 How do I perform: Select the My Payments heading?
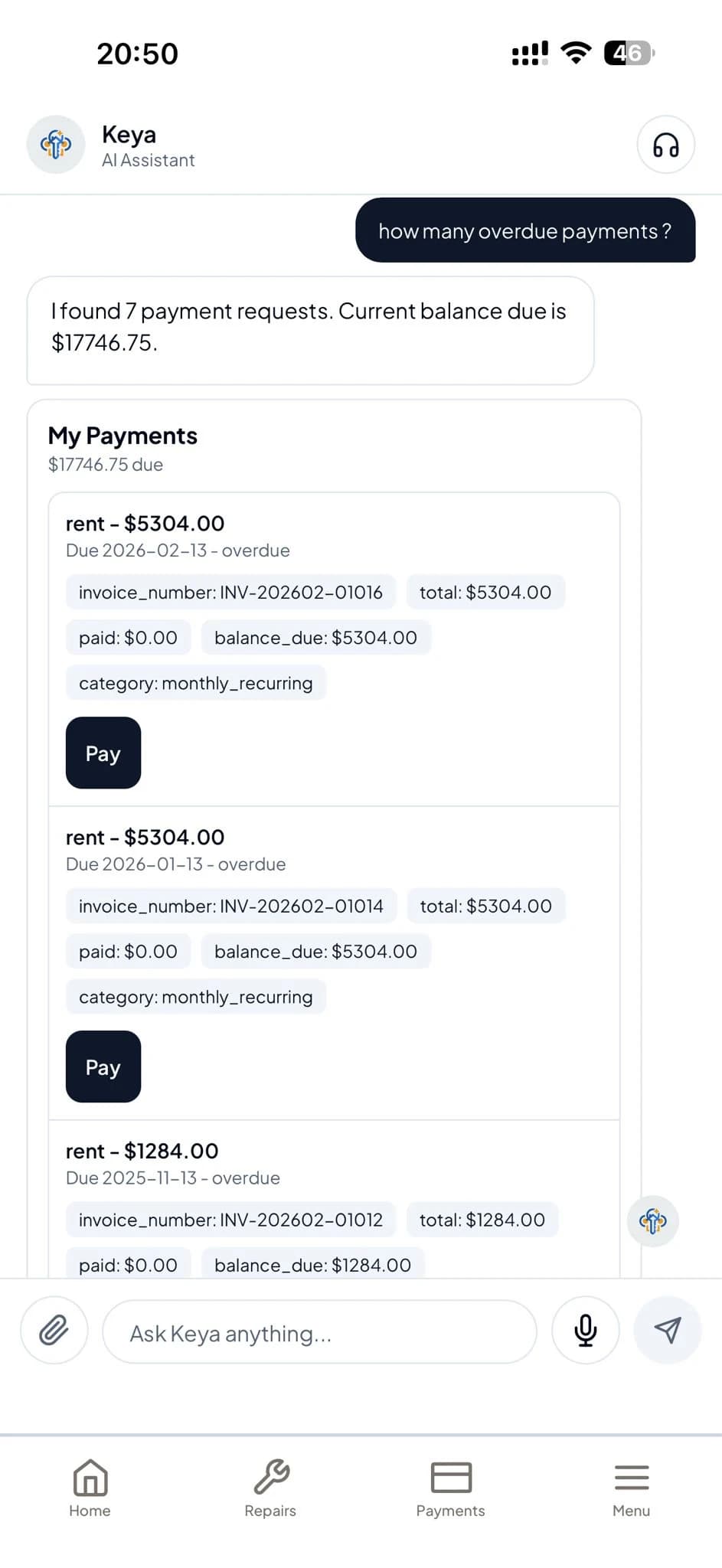click(123, 436)
